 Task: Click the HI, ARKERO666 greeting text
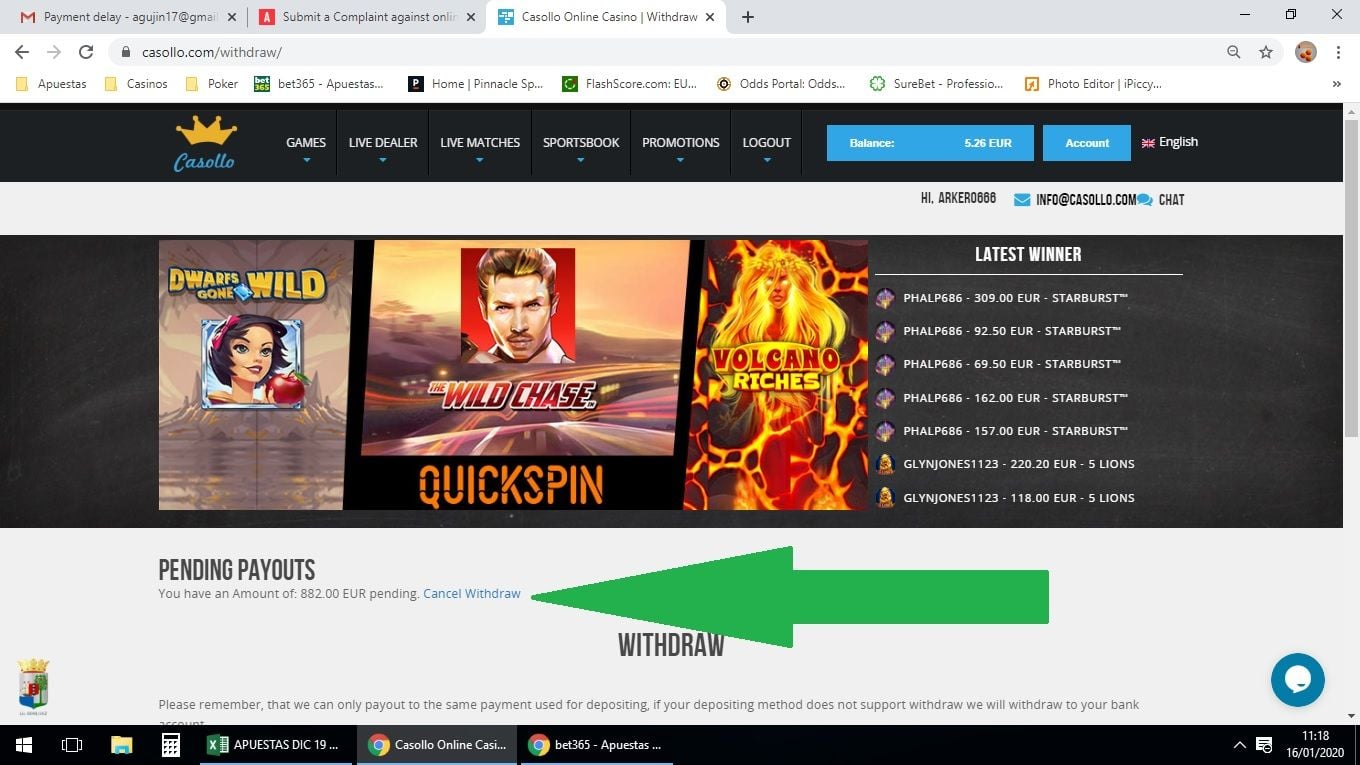(958, 199)
